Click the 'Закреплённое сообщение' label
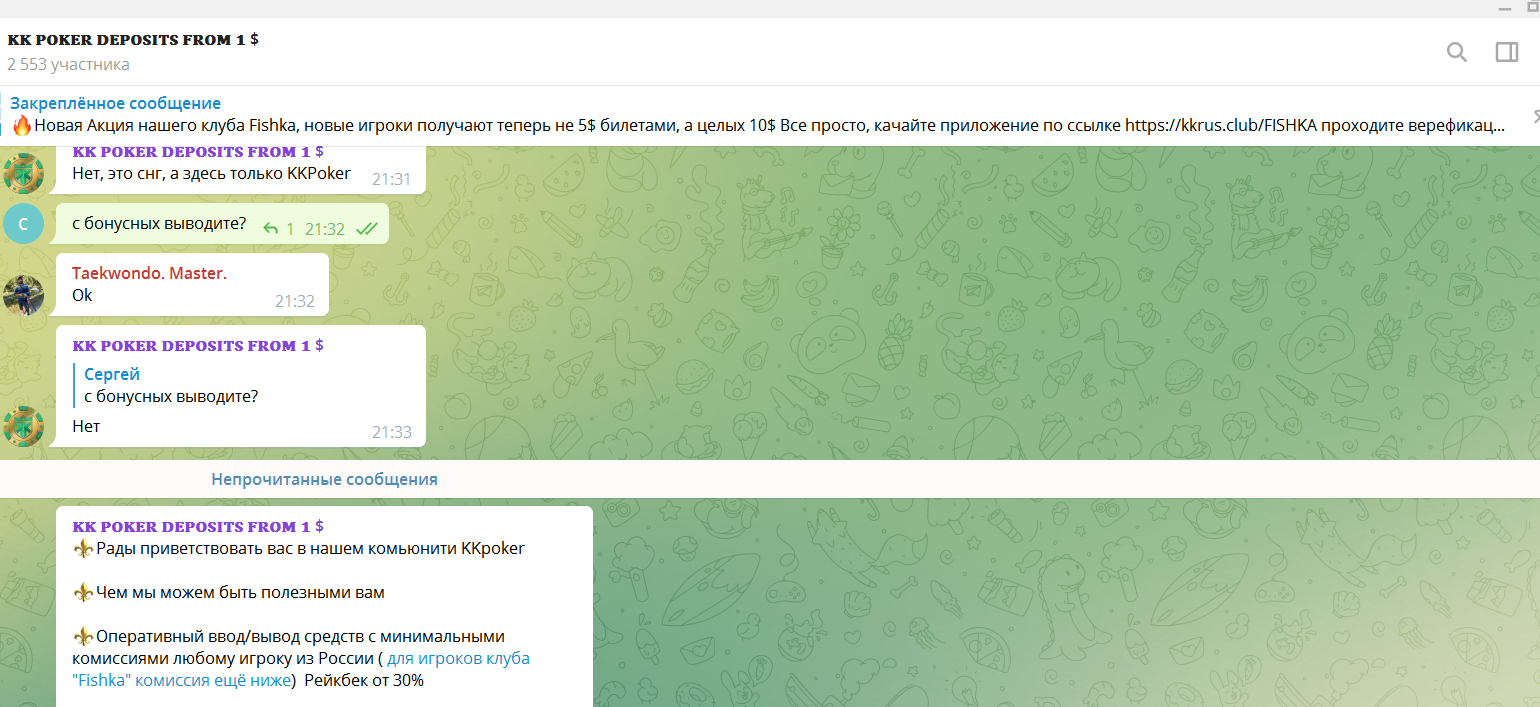Screen dimensions: 1540x707 point(116,103)
